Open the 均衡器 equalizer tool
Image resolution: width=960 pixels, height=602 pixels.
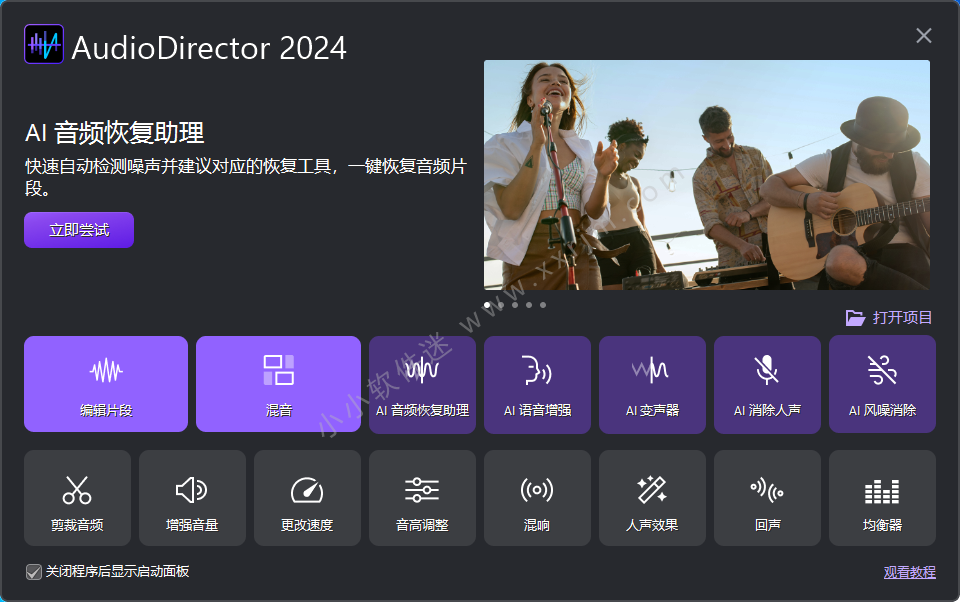coord(882,497)
